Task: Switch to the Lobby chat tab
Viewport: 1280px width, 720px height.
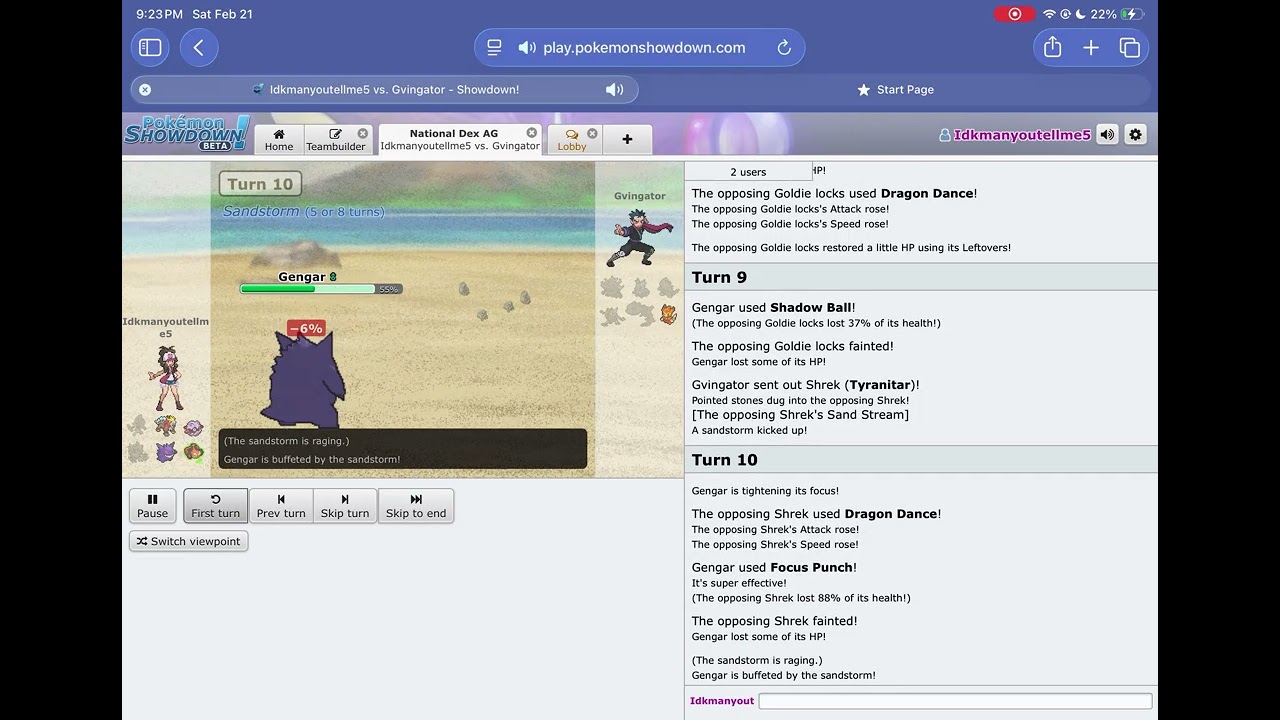Action: pos(572,140)
